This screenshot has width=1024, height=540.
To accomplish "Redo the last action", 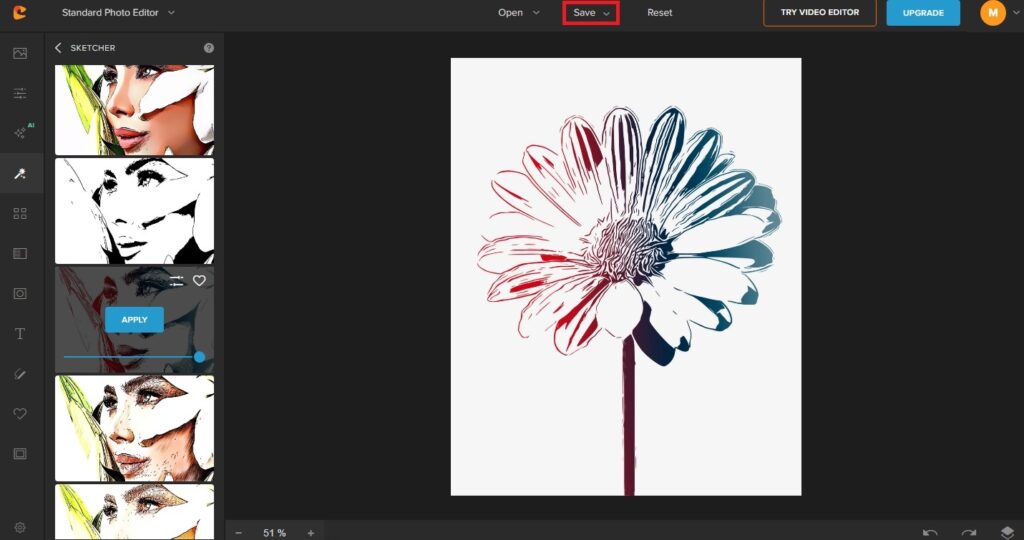I will coord(968,533).
